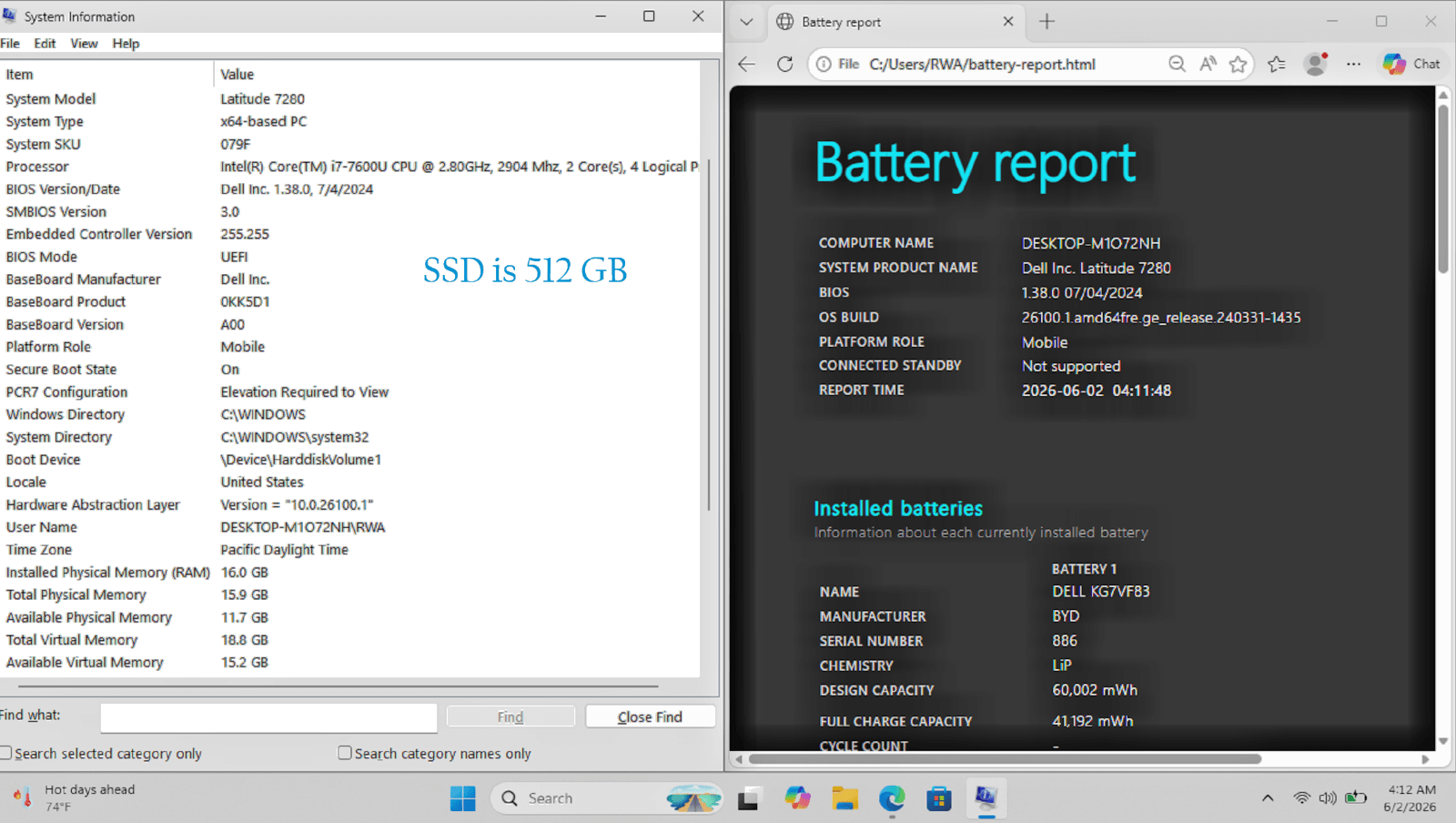The width and height of the screenshot is (1456, 823).
Task: Select the Time Zone row
Action: 350,550
